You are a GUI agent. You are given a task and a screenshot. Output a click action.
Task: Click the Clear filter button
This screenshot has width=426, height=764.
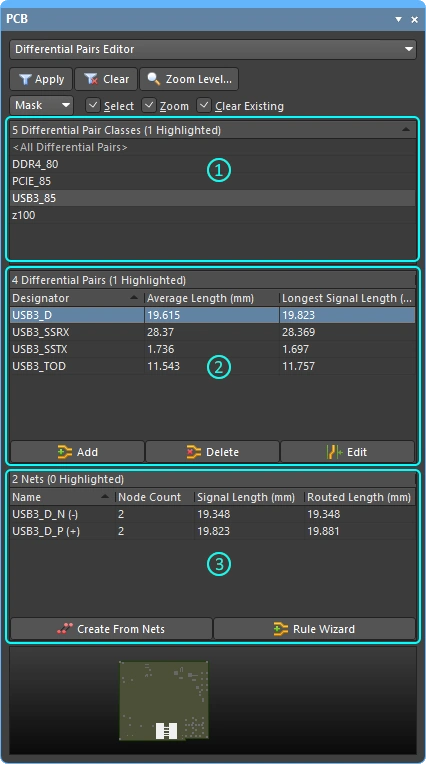tap(106, 79)
